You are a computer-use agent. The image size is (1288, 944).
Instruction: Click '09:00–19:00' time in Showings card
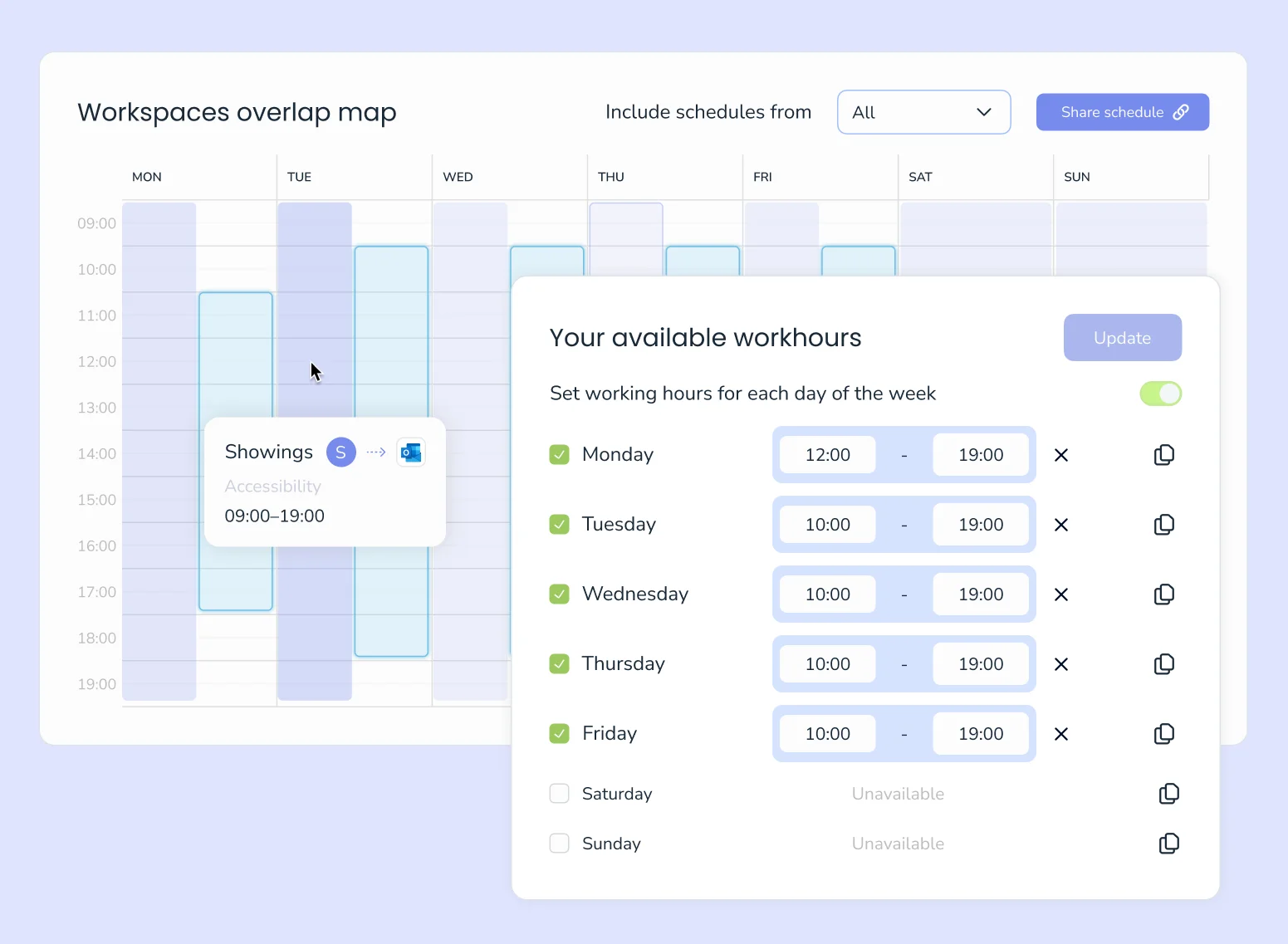point(275,516)
